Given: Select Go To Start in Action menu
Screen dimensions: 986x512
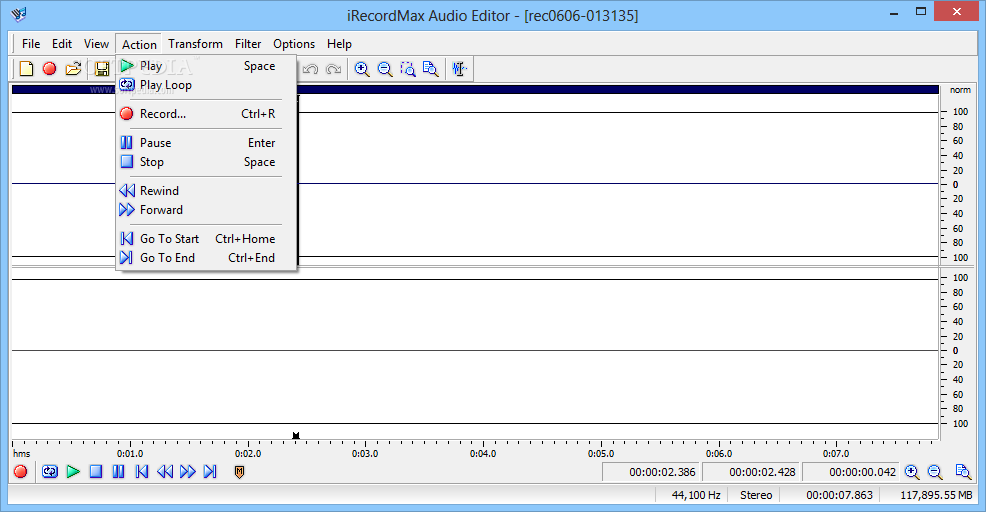Looking at the screenshot, I should click(x=206, y=238).
